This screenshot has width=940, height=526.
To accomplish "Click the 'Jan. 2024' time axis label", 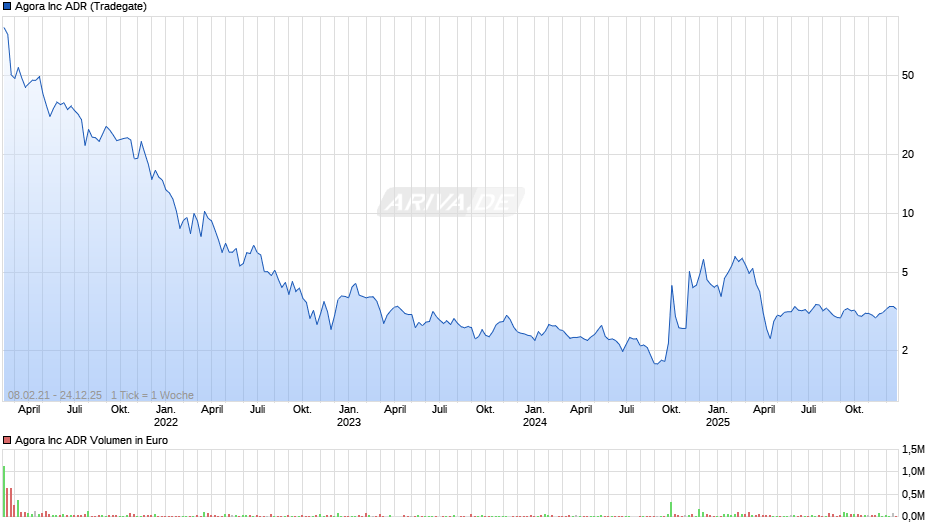I will 535,416.
